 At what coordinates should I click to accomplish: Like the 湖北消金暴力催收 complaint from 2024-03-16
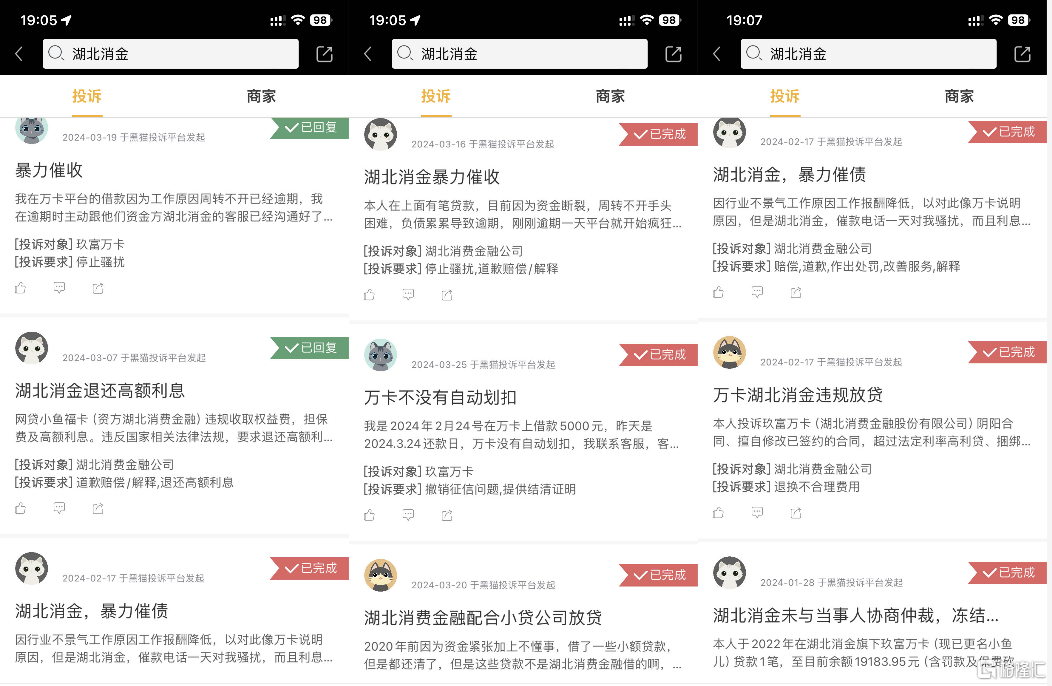pyautogui.click(x=370, y=295)
